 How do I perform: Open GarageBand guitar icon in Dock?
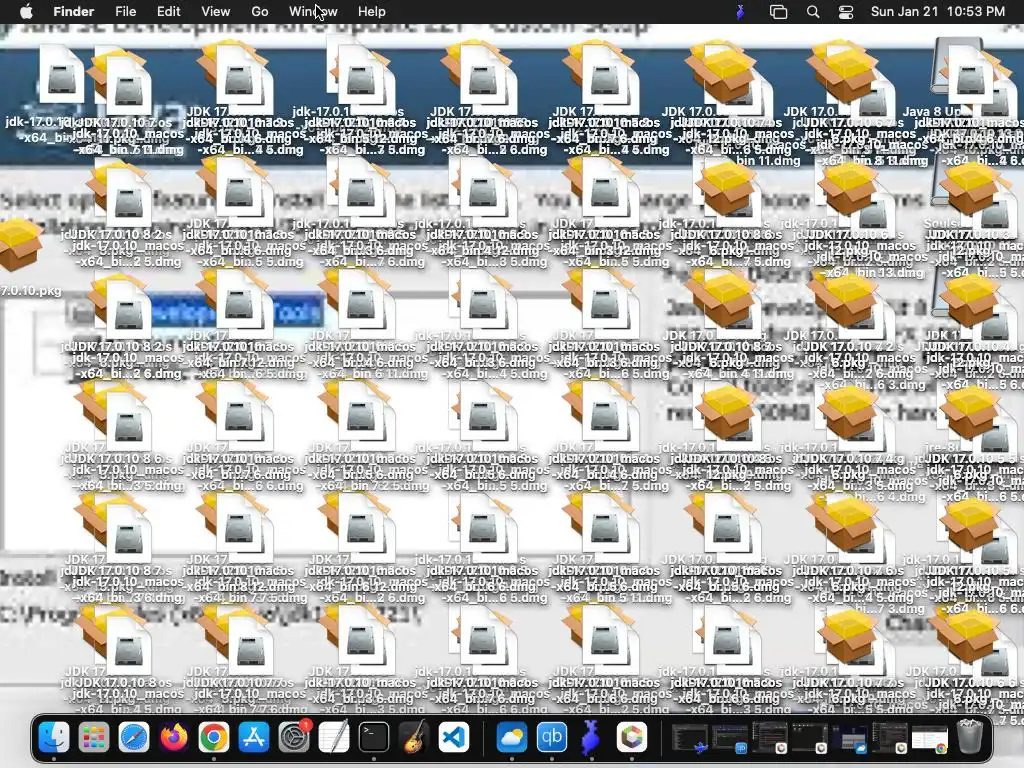click(414, 737)
